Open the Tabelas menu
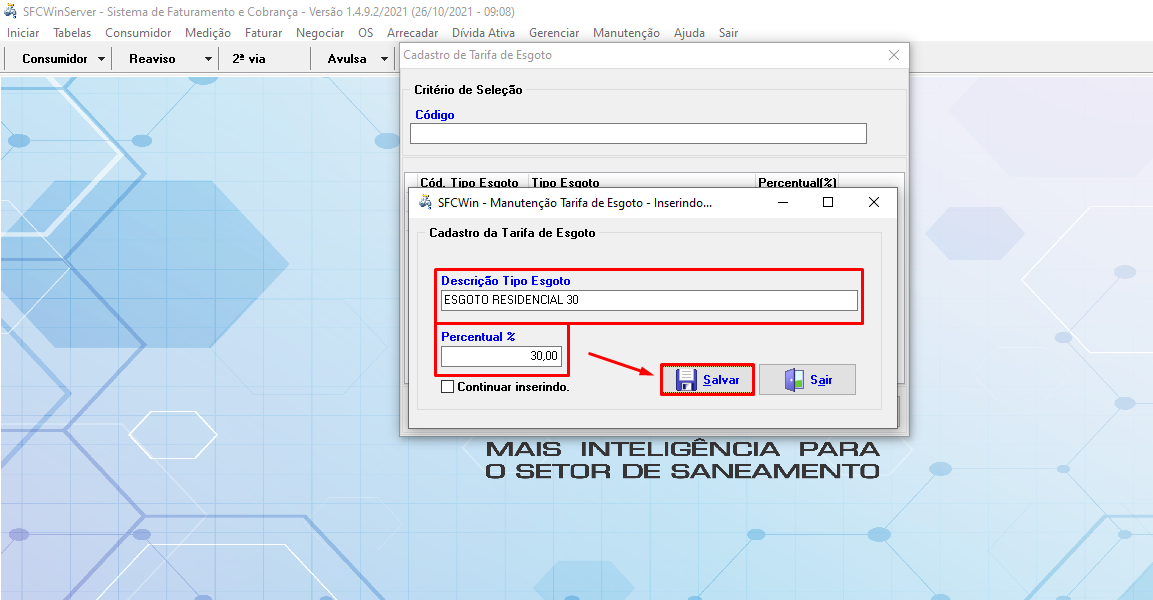The width and height of the screenshot is (1153, 600). coord(72,33)
